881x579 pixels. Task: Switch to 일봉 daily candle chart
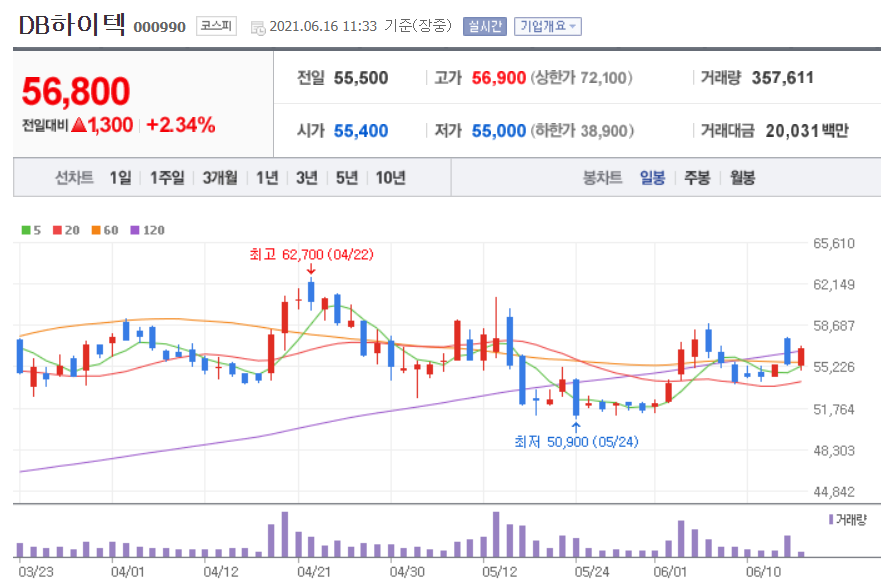coord(652,178)
